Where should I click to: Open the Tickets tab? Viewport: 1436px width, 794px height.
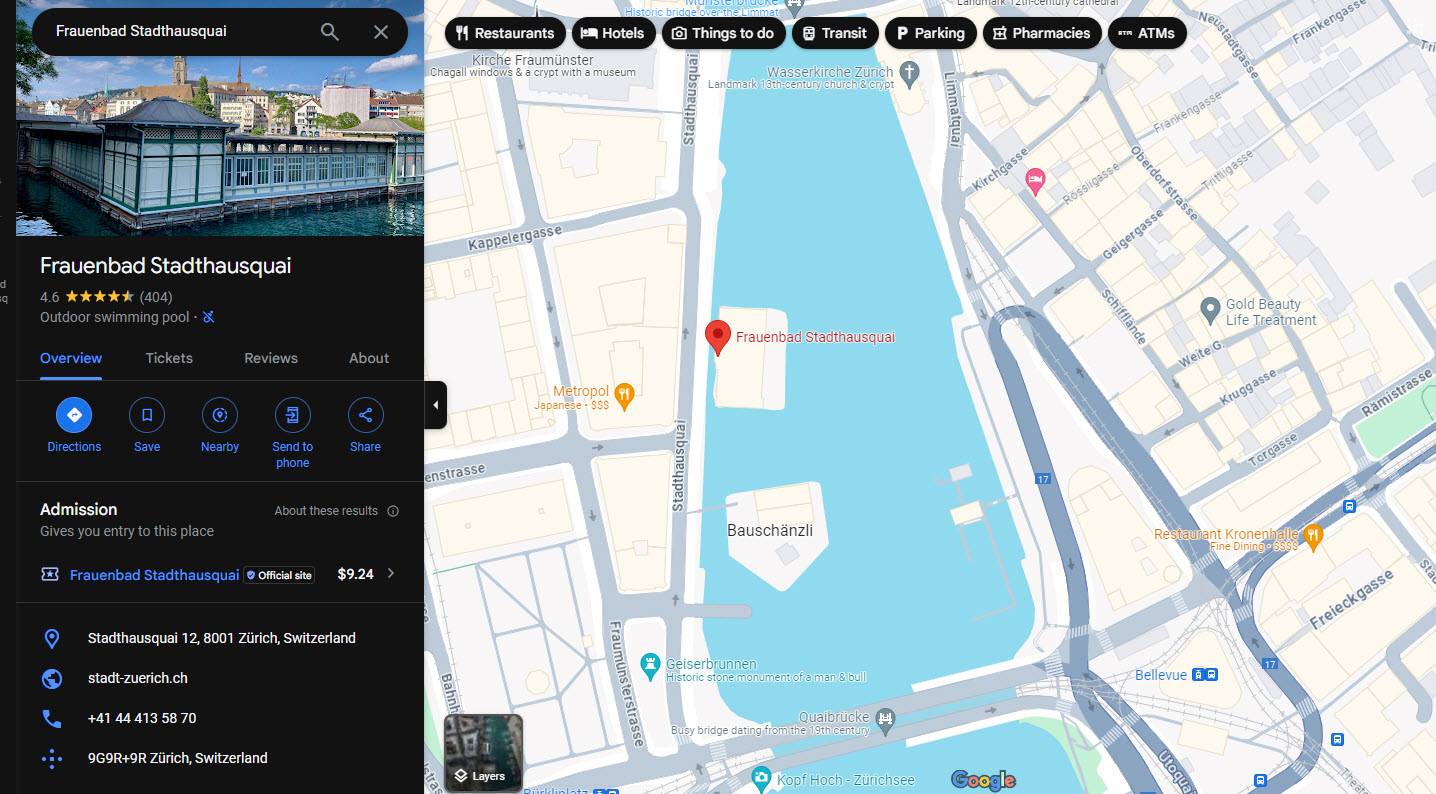tap(169, 358)
